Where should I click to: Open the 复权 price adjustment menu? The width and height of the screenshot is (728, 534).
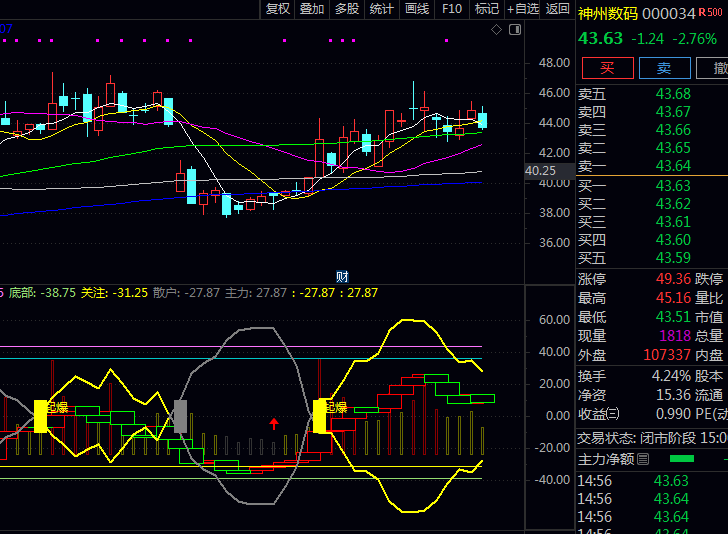coord(278,9)
